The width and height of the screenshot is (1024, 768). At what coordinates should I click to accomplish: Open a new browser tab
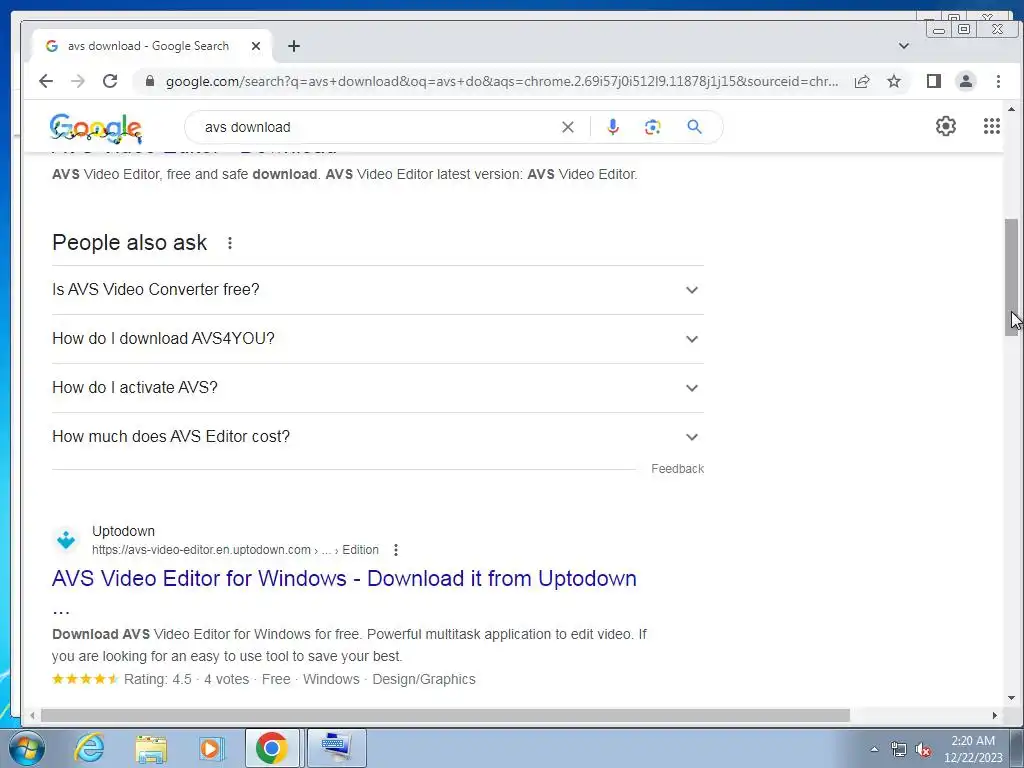[x=294, y=46]
